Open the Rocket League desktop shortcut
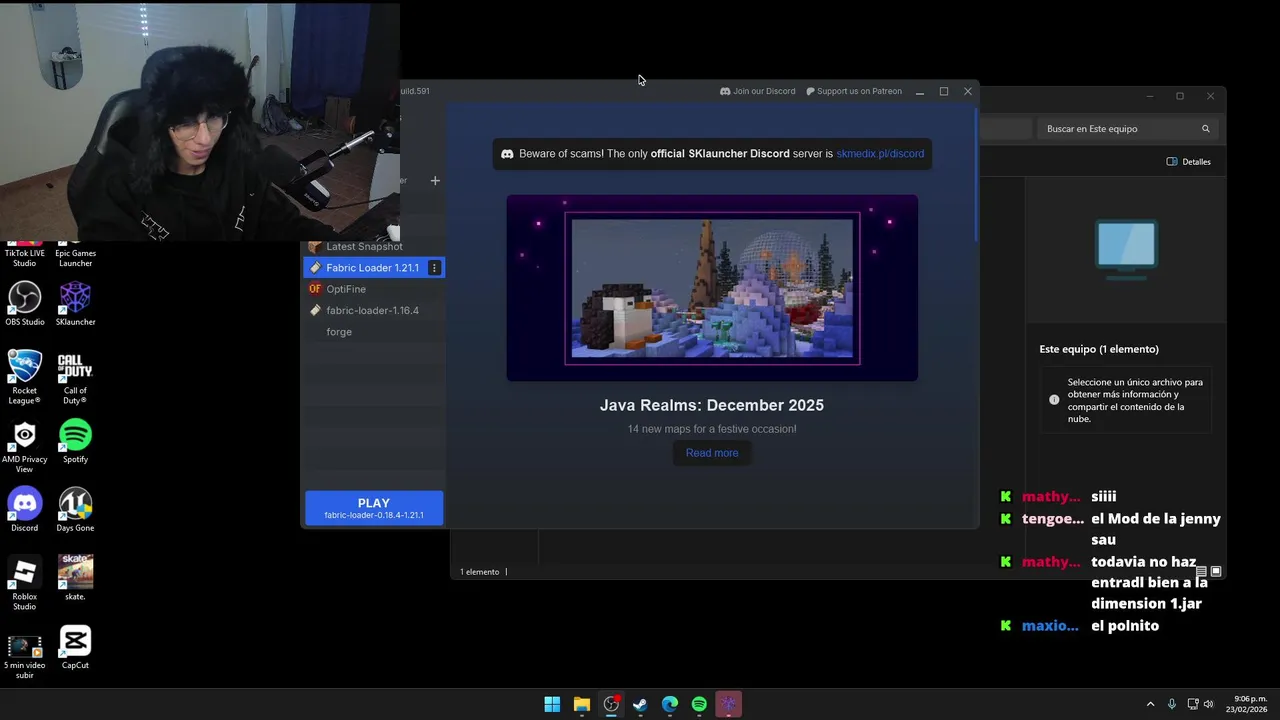The height and width of the screenshot is (720, 1280). [x=25, y=377]
